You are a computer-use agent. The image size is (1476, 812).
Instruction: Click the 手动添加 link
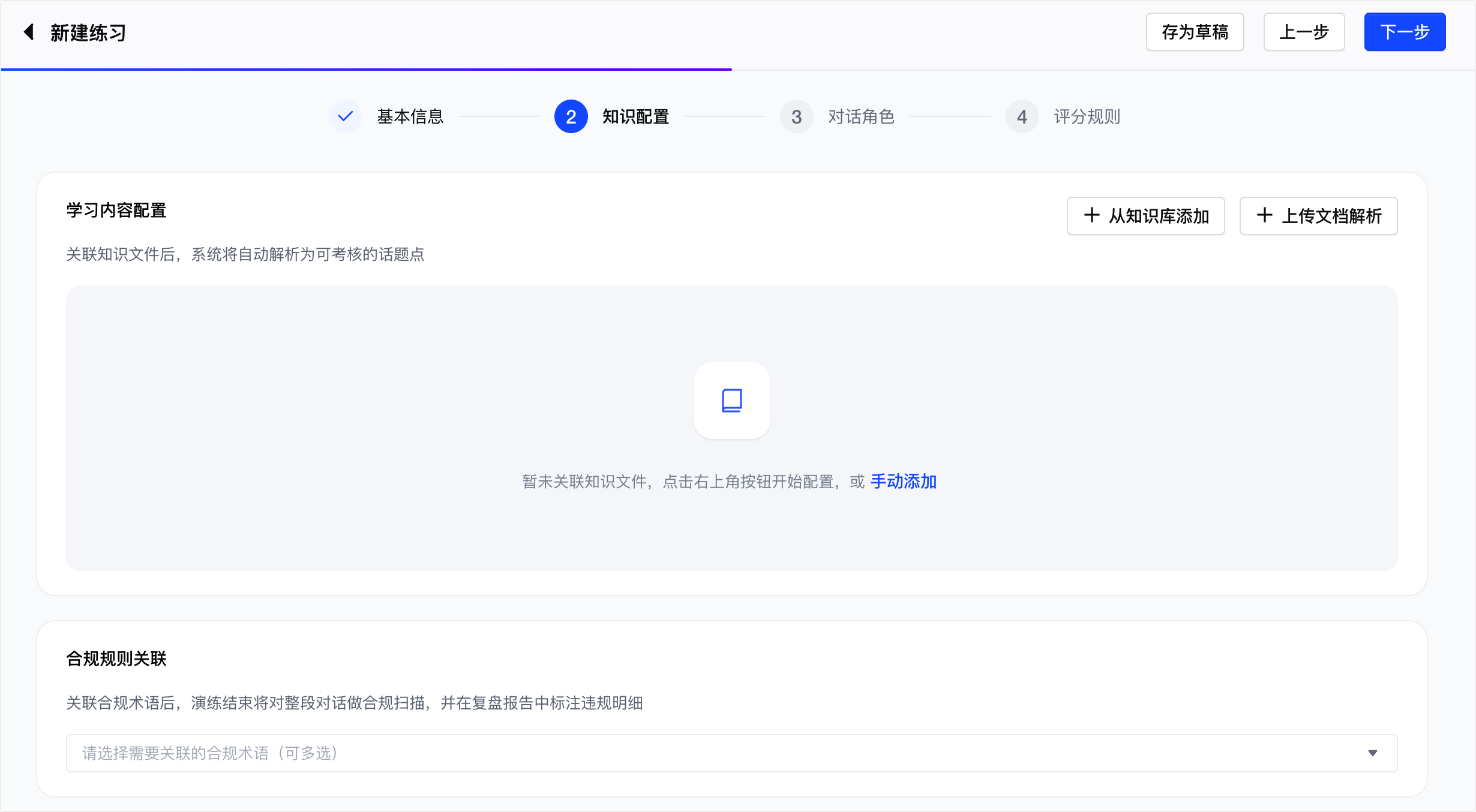(904, 482)
